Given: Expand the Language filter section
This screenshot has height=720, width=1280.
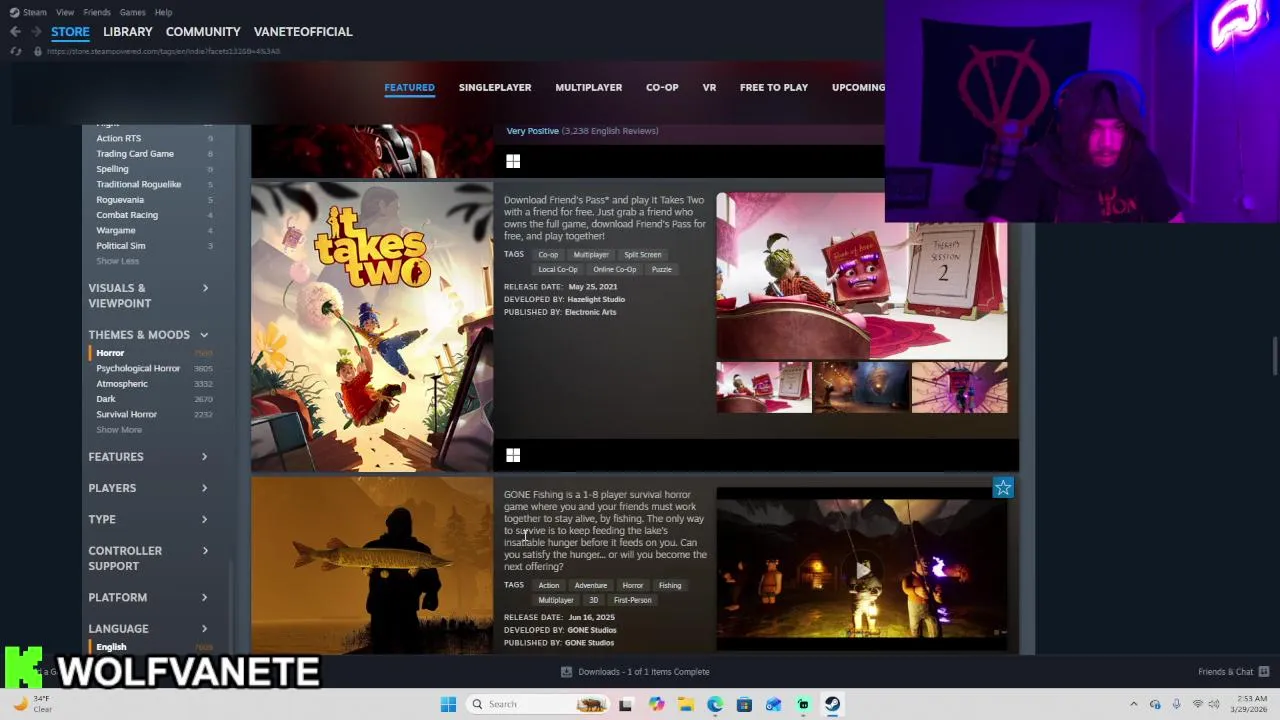Looking at the screenshot, I should 149,629.
